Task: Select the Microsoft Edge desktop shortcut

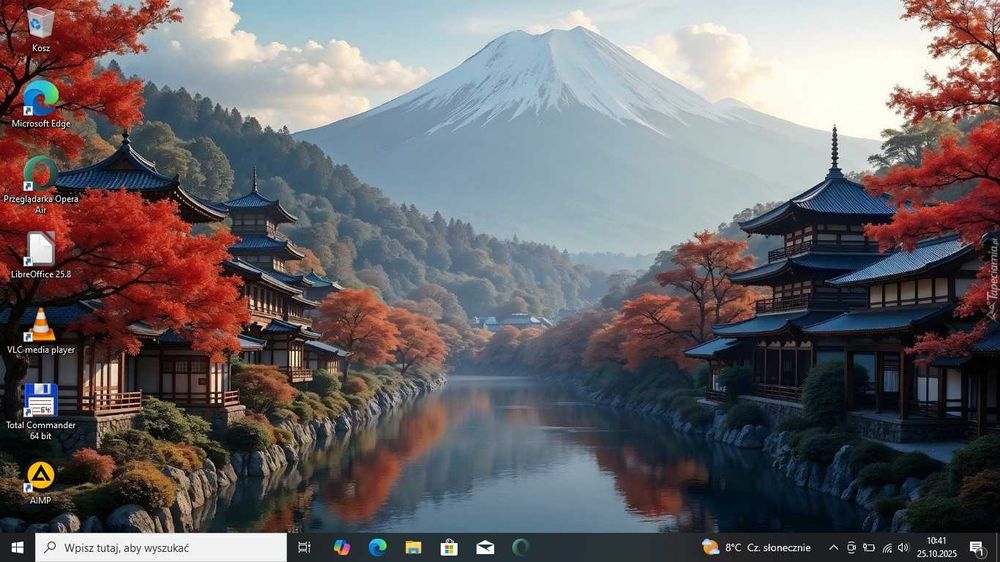Action: coord(41,104)
